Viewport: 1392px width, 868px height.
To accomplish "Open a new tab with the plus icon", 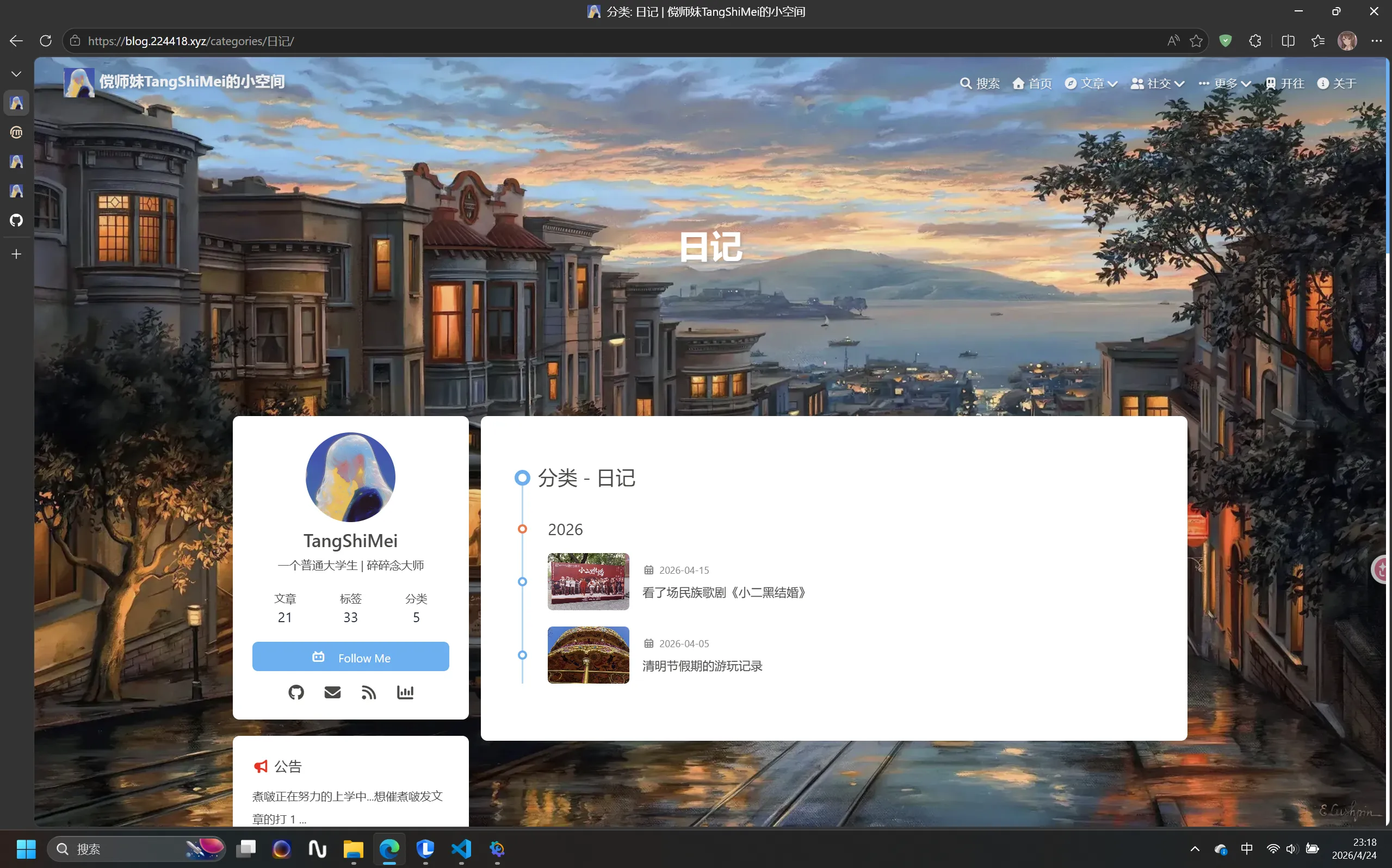I will click(x=16, y=254).
